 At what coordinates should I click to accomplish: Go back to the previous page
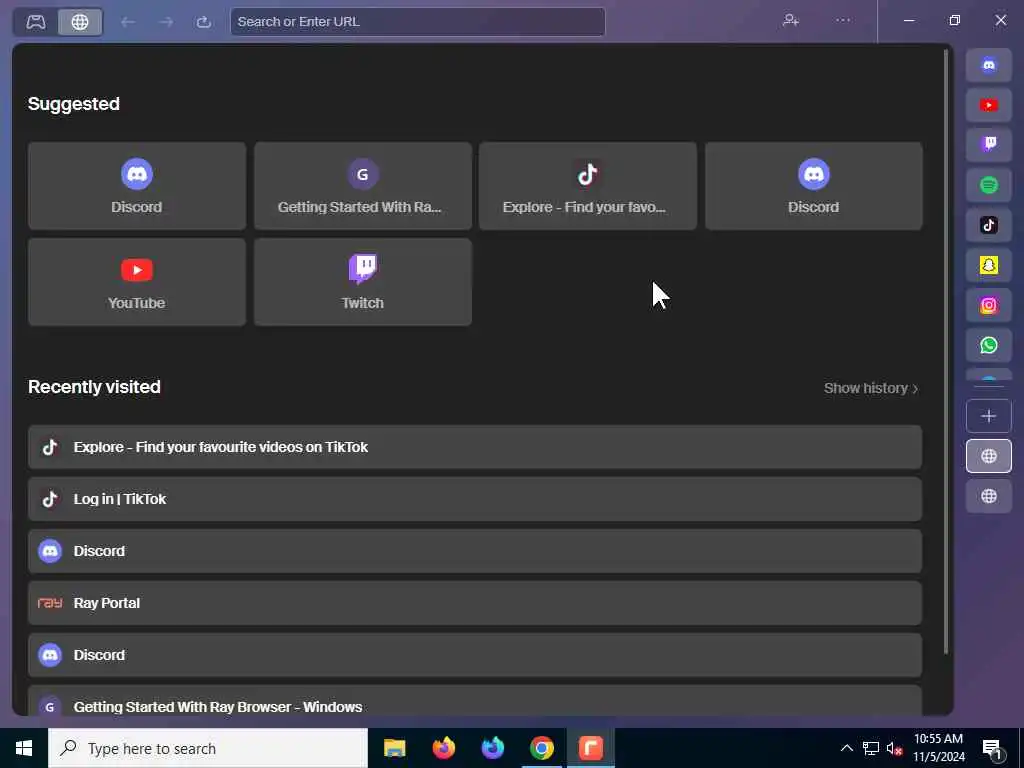128,22
